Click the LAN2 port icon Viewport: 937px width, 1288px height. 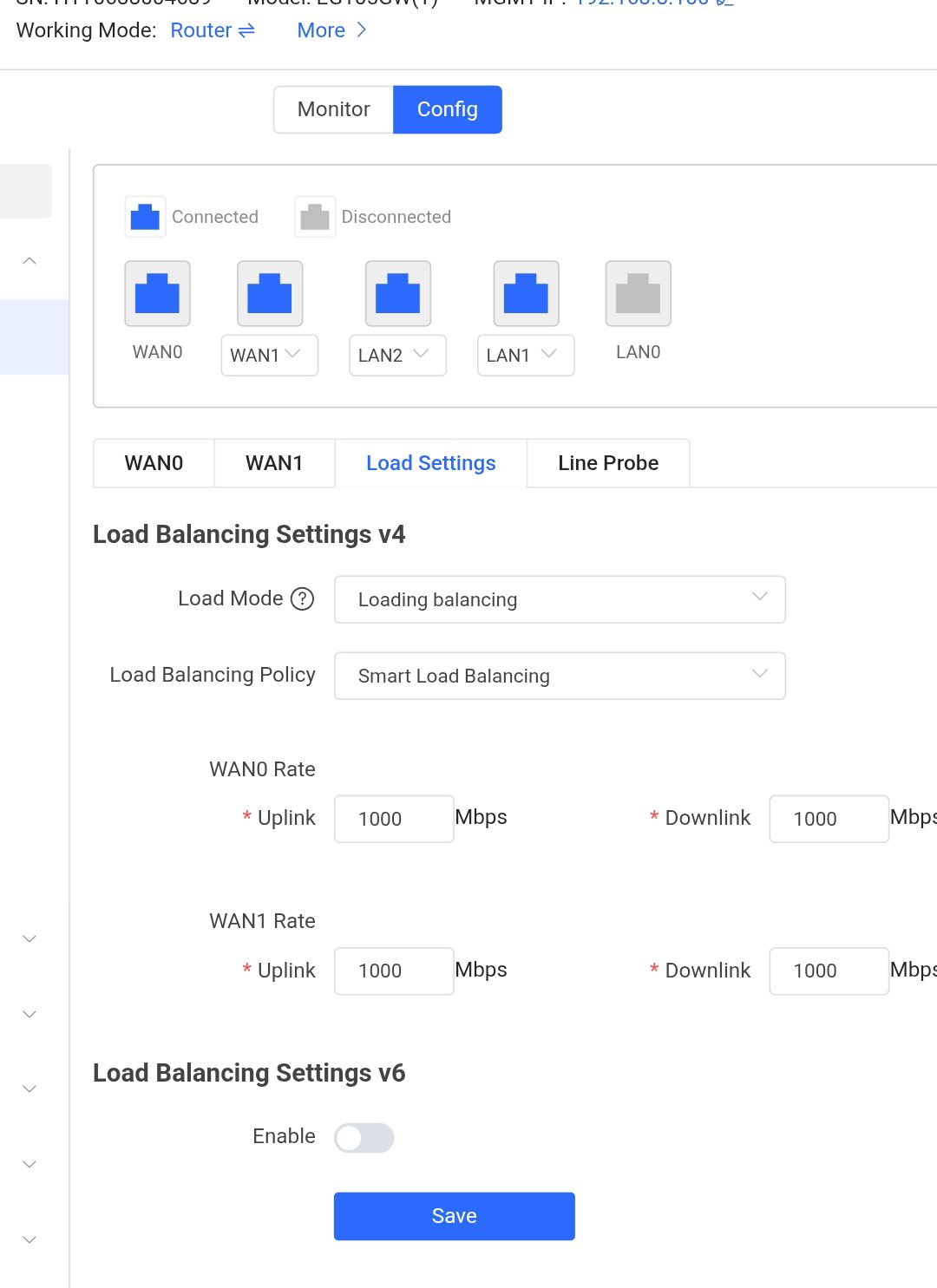pos(397,293)
